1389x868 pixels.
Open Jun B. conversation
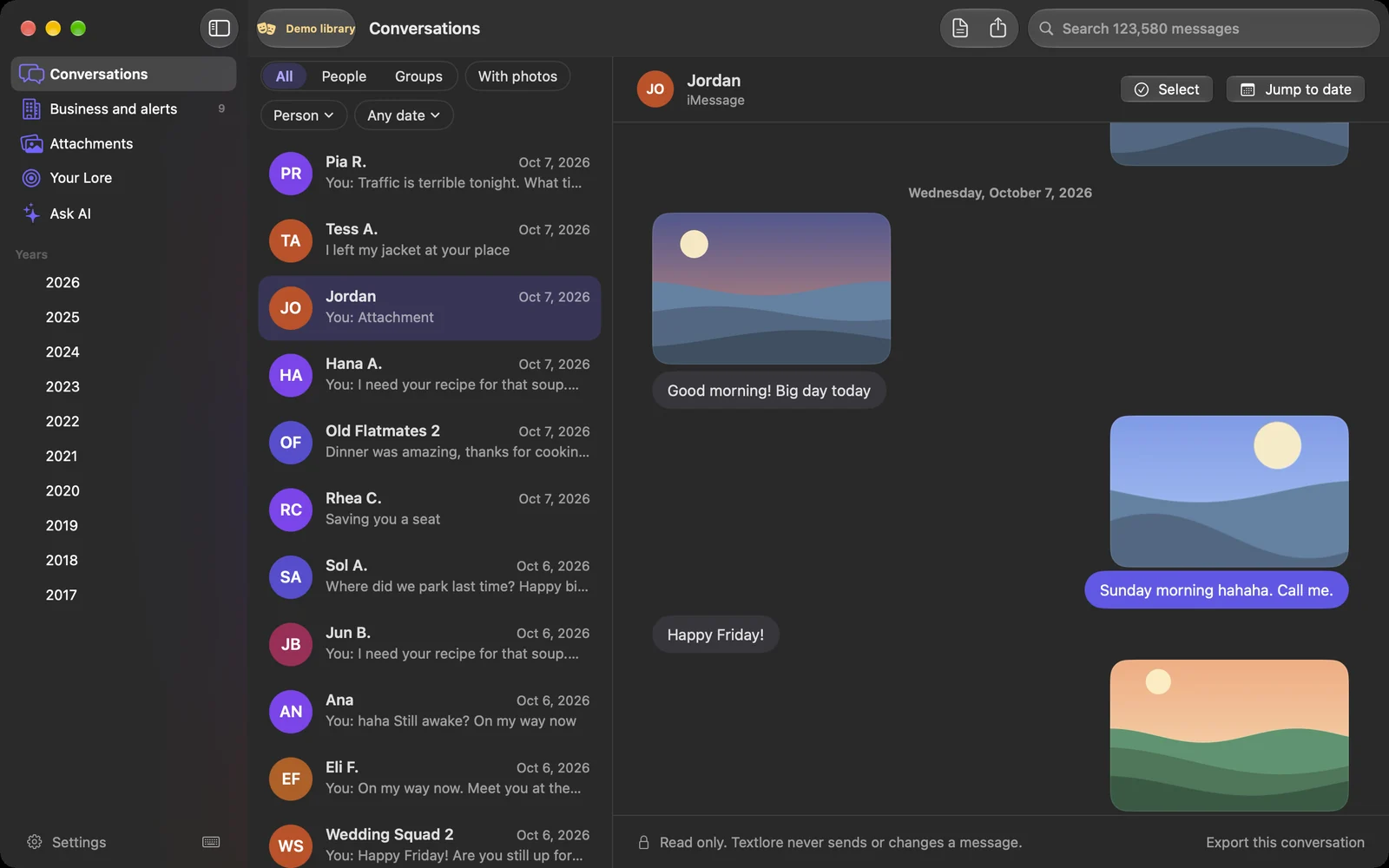[430, 644]
